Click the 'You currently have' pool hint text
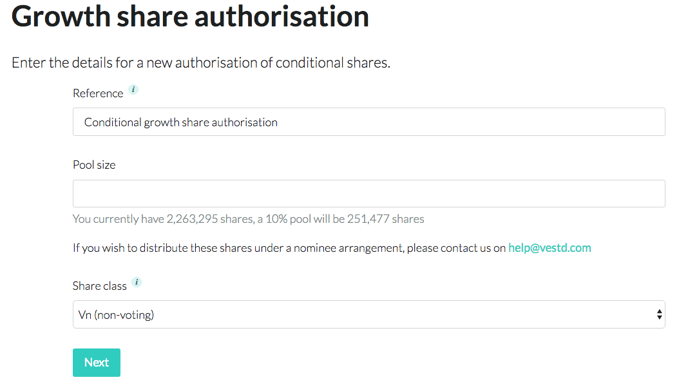This screenshot has width=688, height=391. [x=248, y=219]
